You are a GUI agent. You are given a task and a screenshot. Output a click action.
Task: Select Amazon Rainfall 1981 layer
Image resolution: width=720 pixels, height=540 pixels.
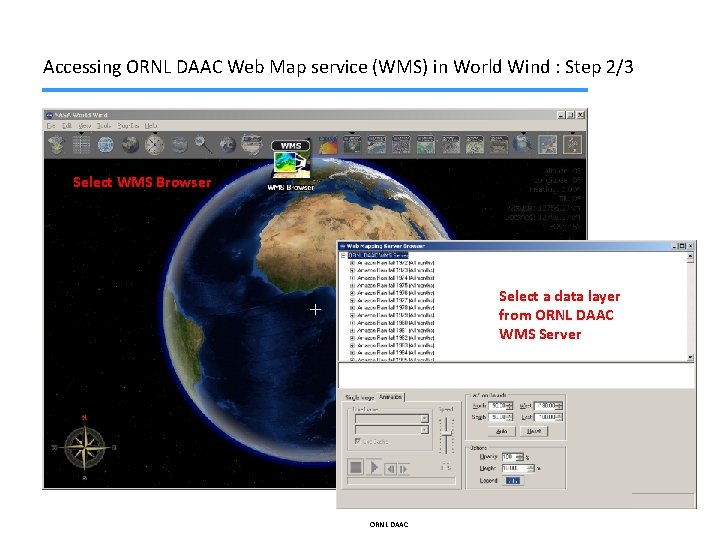coord(395,330)
